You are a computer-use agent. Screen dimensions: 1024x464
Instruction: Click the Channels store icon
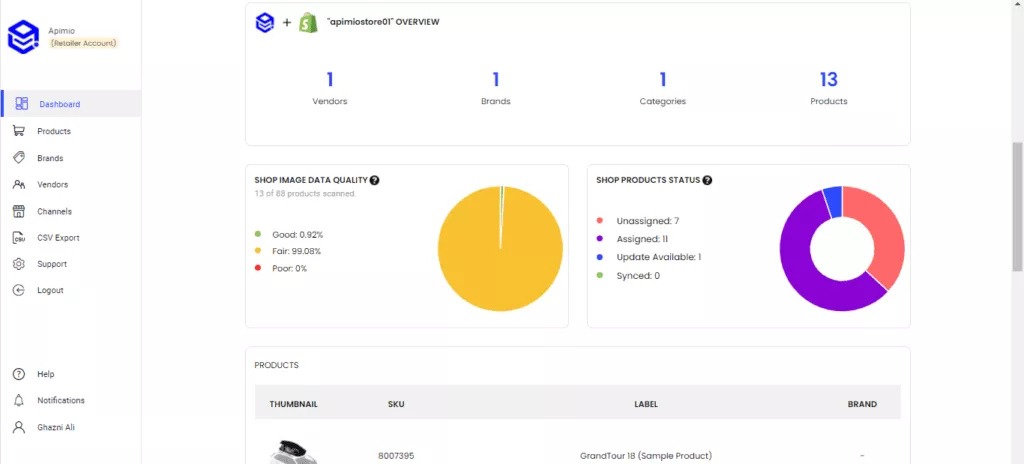pos(18,211)
